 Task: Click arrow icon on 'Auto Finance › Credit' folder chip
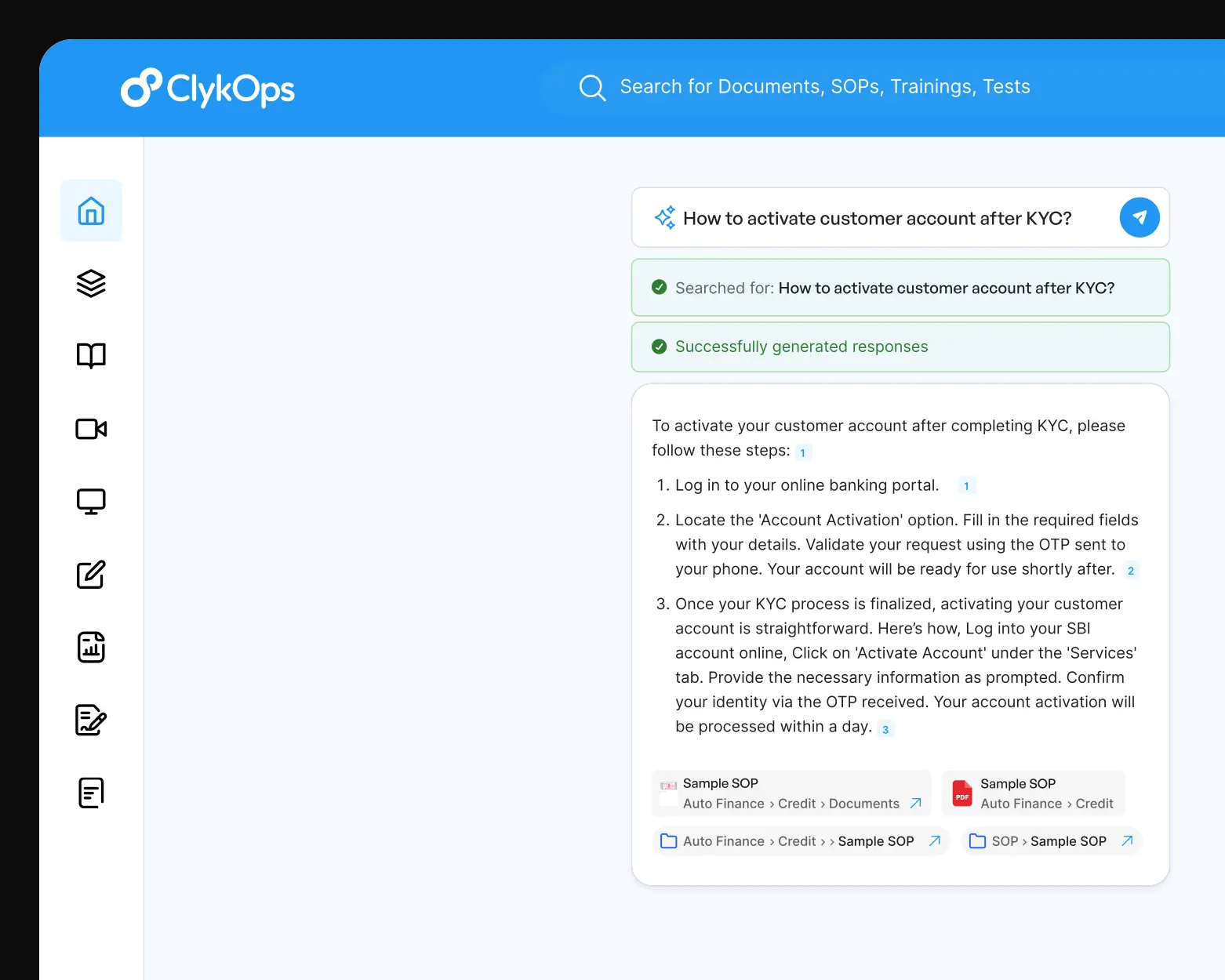point(935,841)
